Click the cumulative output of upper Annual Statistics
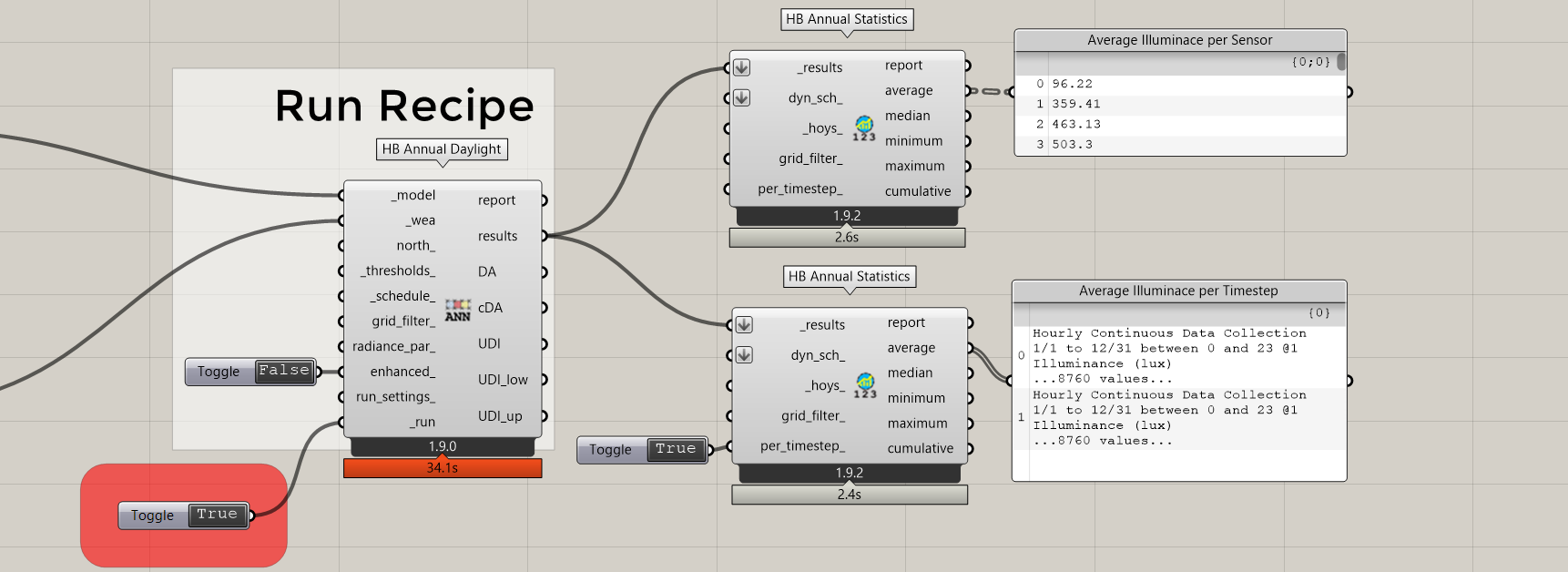 [917, 191]
